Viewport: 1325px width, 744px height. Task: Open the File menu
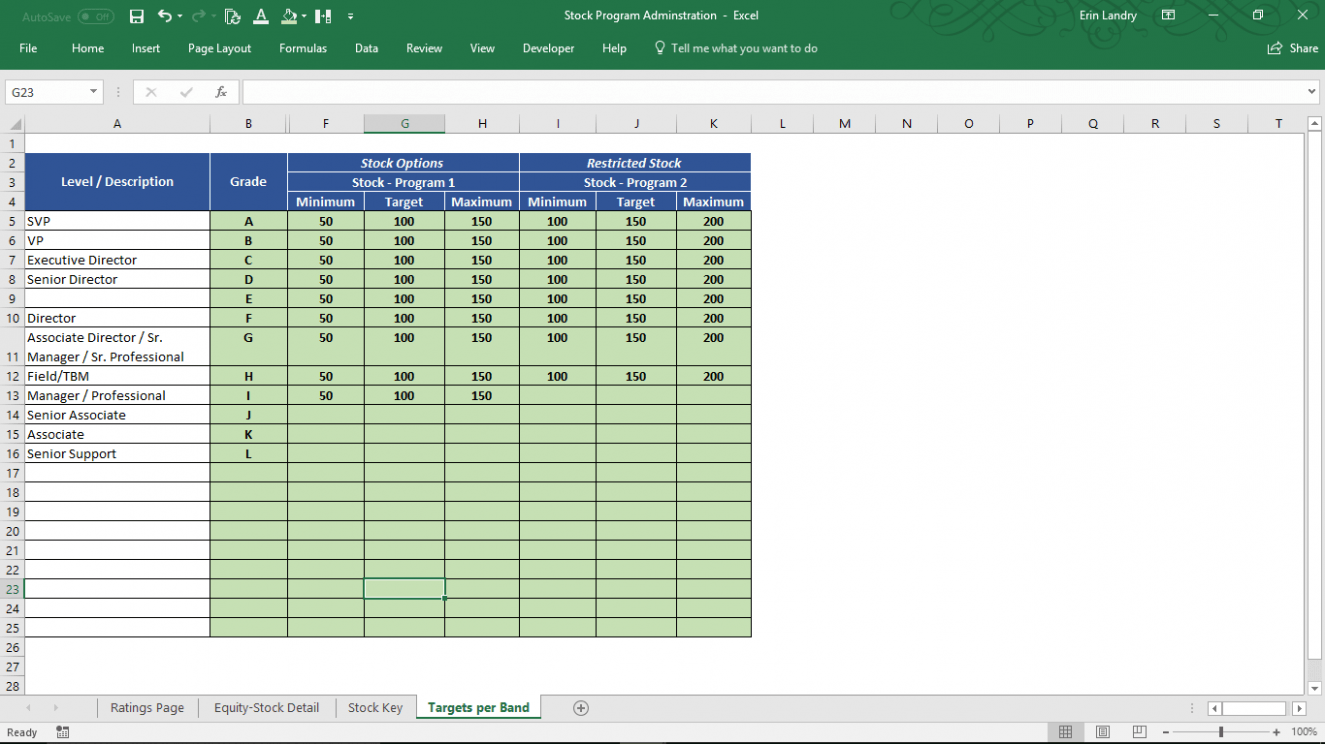coord(28,48)
